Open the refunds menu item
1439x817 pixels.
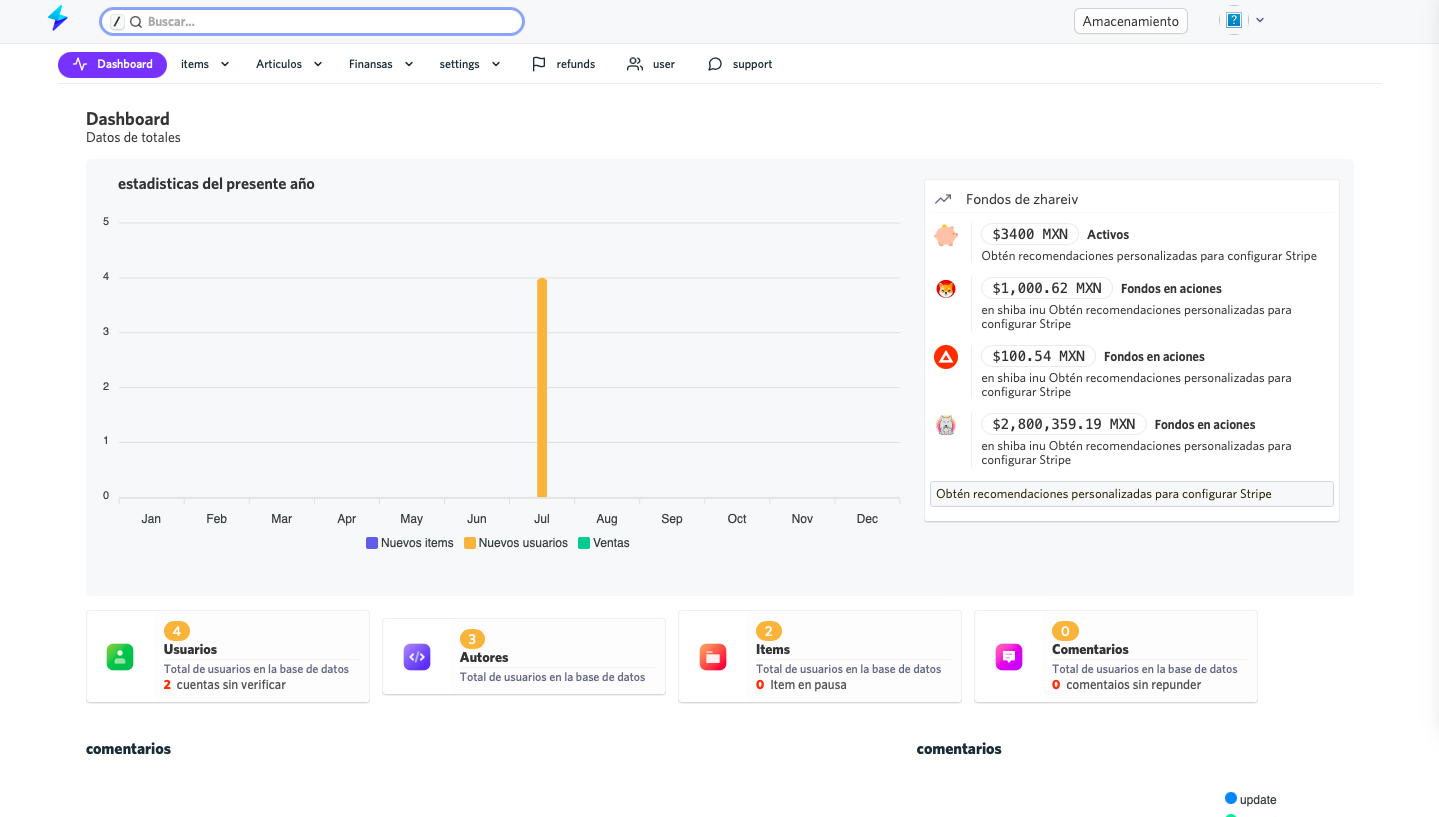tap(564, 64)
